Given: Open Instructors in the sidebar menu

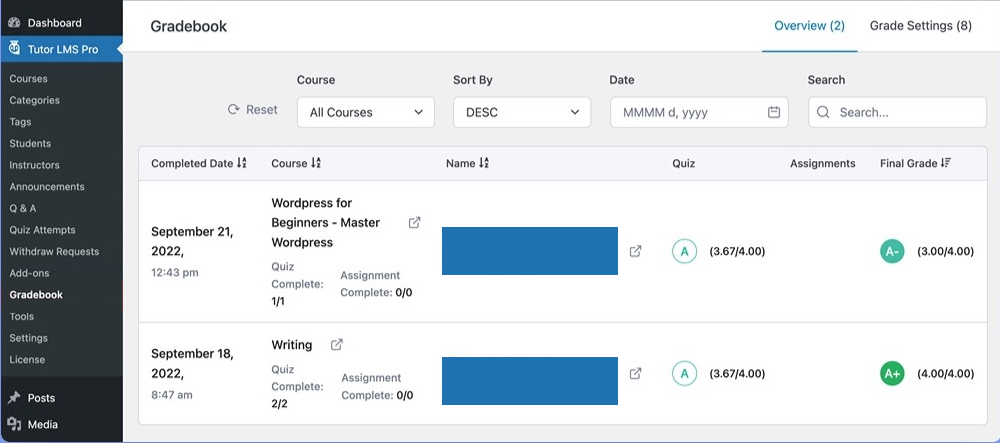Looking at the screenshot, I should (x=34, y=165).
